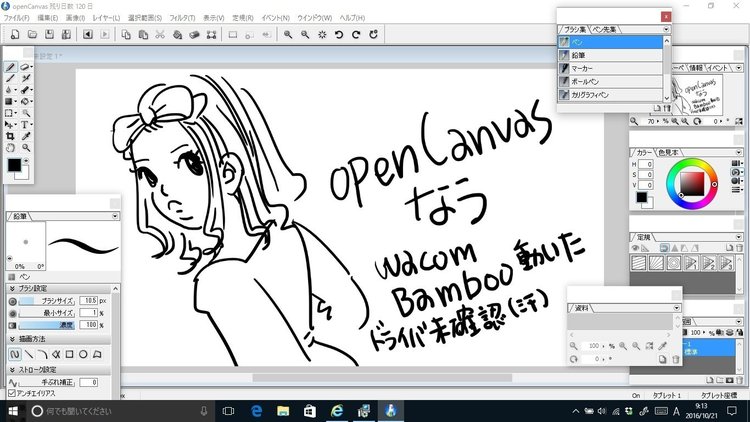Click the H value field in カラー panel
Image resolution: width=750 pixels, height=422 pixels.
[x=646, y=164]
